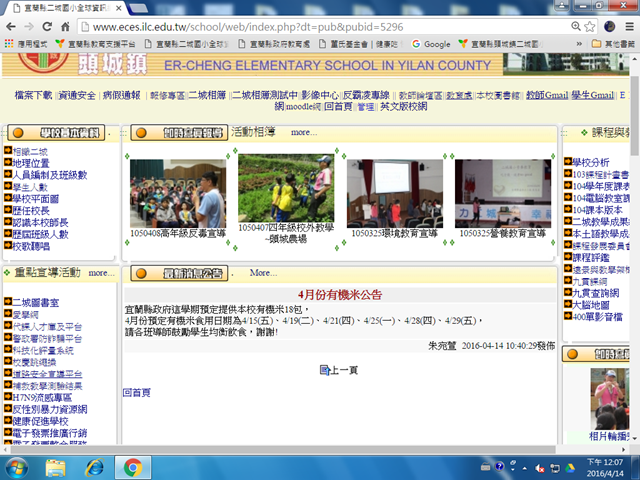Open the 1050407四年級校外教學 farm photo
Image resolution: width=640 pixels, height=480 pixels.
pyautogui.click(x=286, y=188)
